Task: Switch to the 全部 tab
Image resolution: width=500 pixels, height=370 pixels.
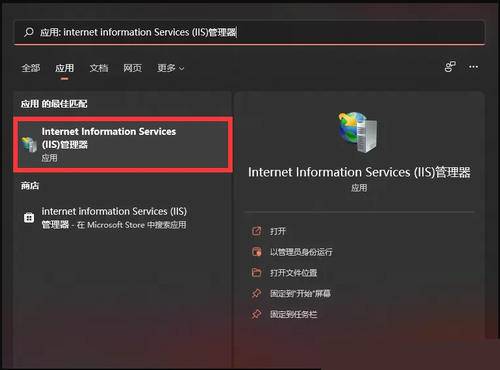Action: [31, 68]
